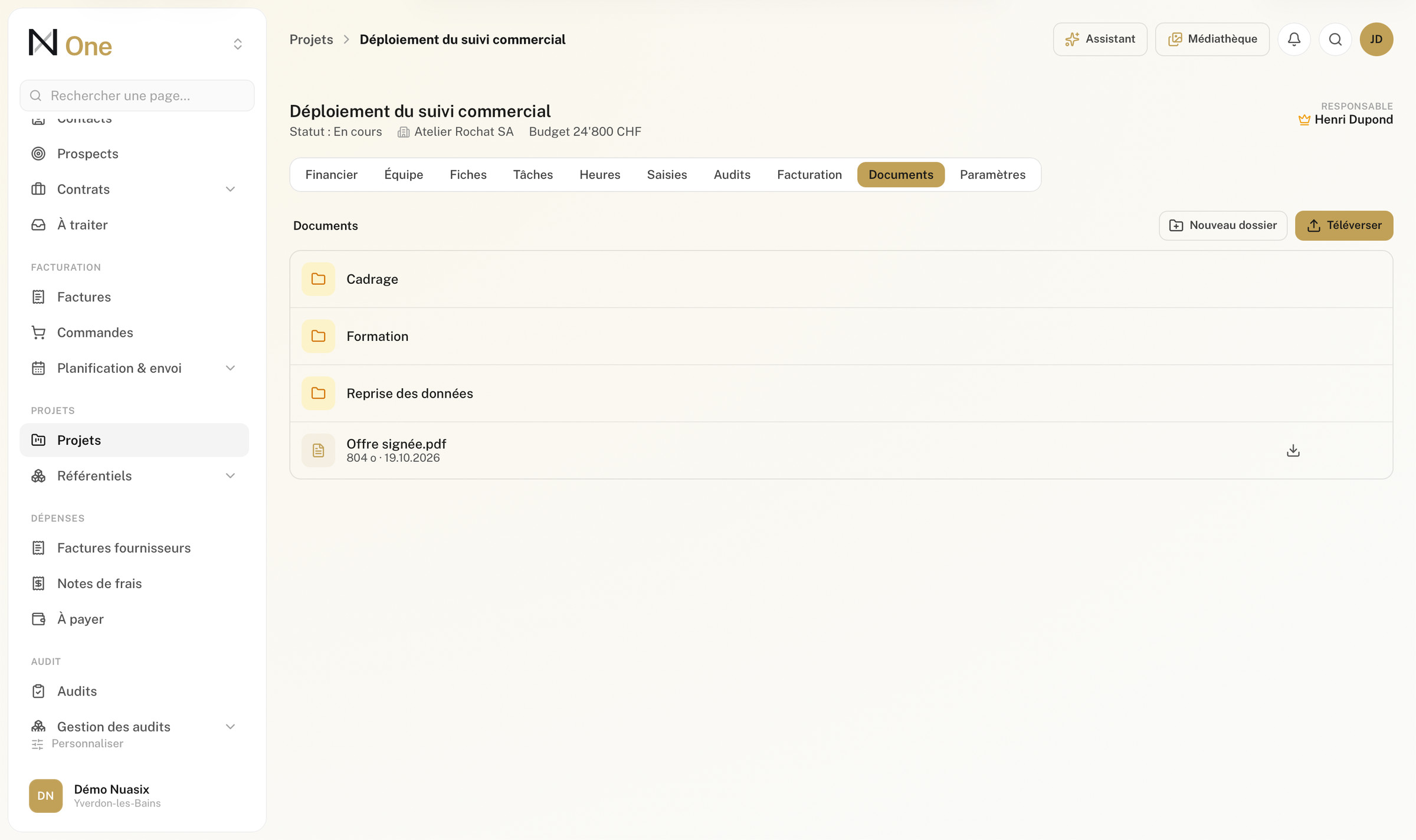Focus the Rechercher une page field
This screenshot has width=1416, height=840.
[x=137, y=96]
